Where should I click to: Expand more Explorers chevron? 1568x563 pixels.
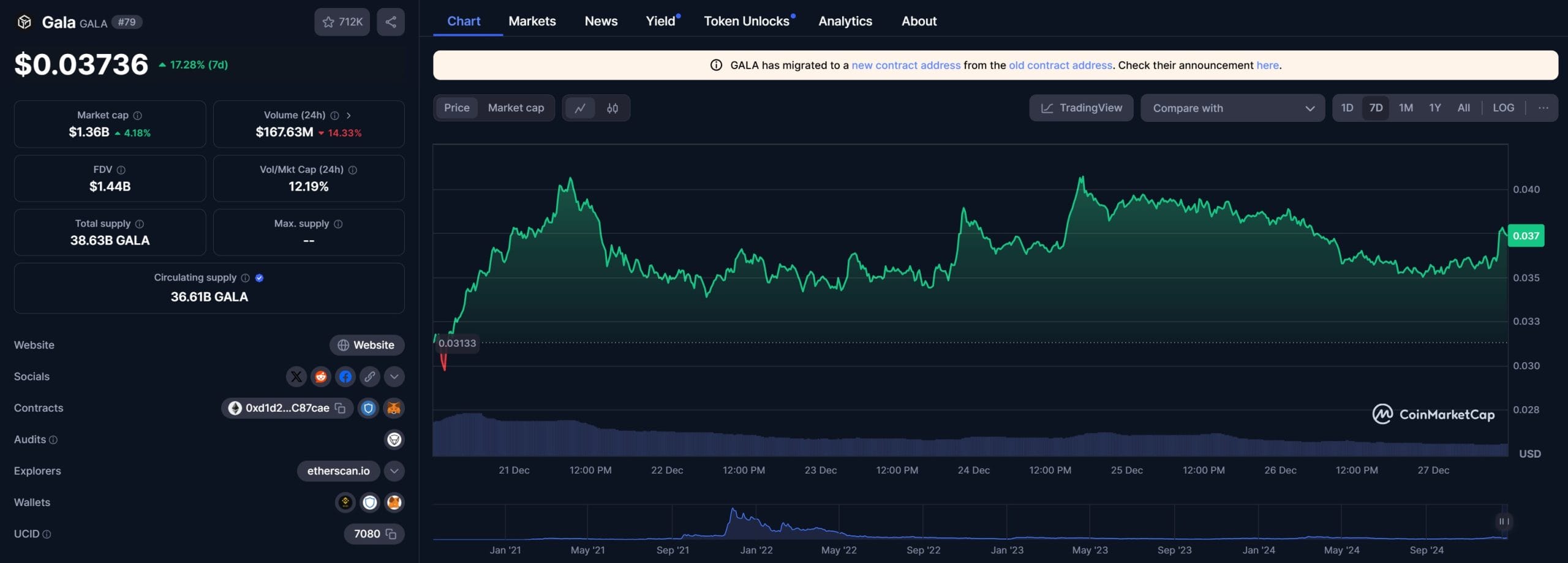click(x=394, y=471)
